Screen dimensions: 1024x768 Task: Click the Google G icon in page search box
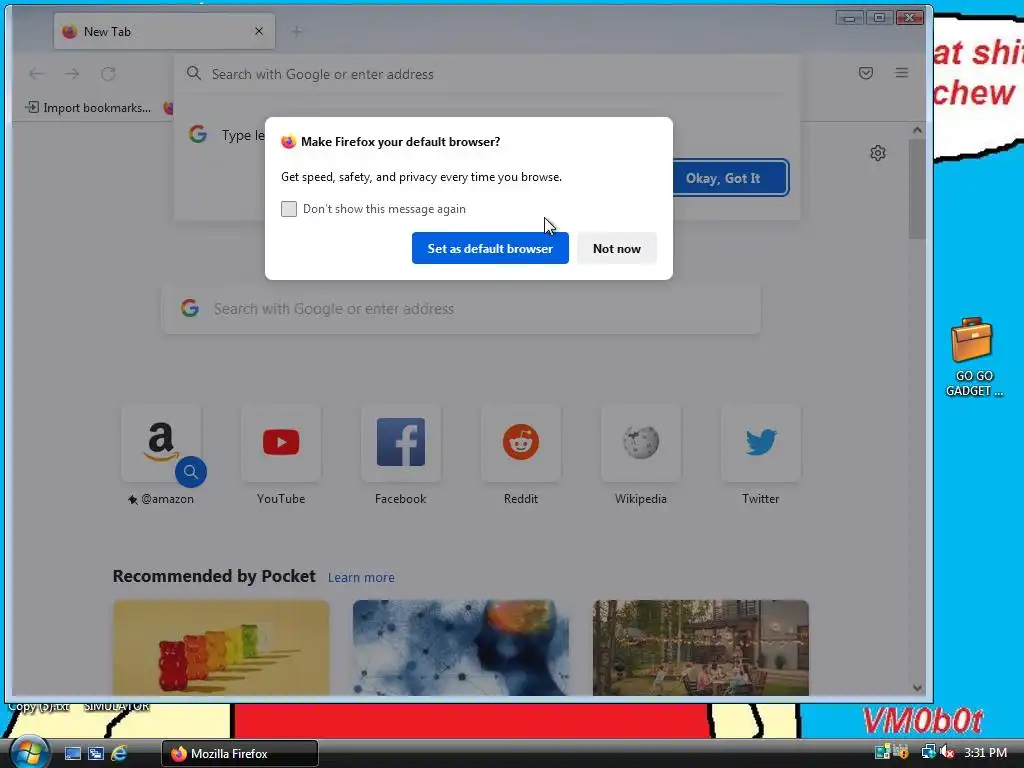(190, 308)
